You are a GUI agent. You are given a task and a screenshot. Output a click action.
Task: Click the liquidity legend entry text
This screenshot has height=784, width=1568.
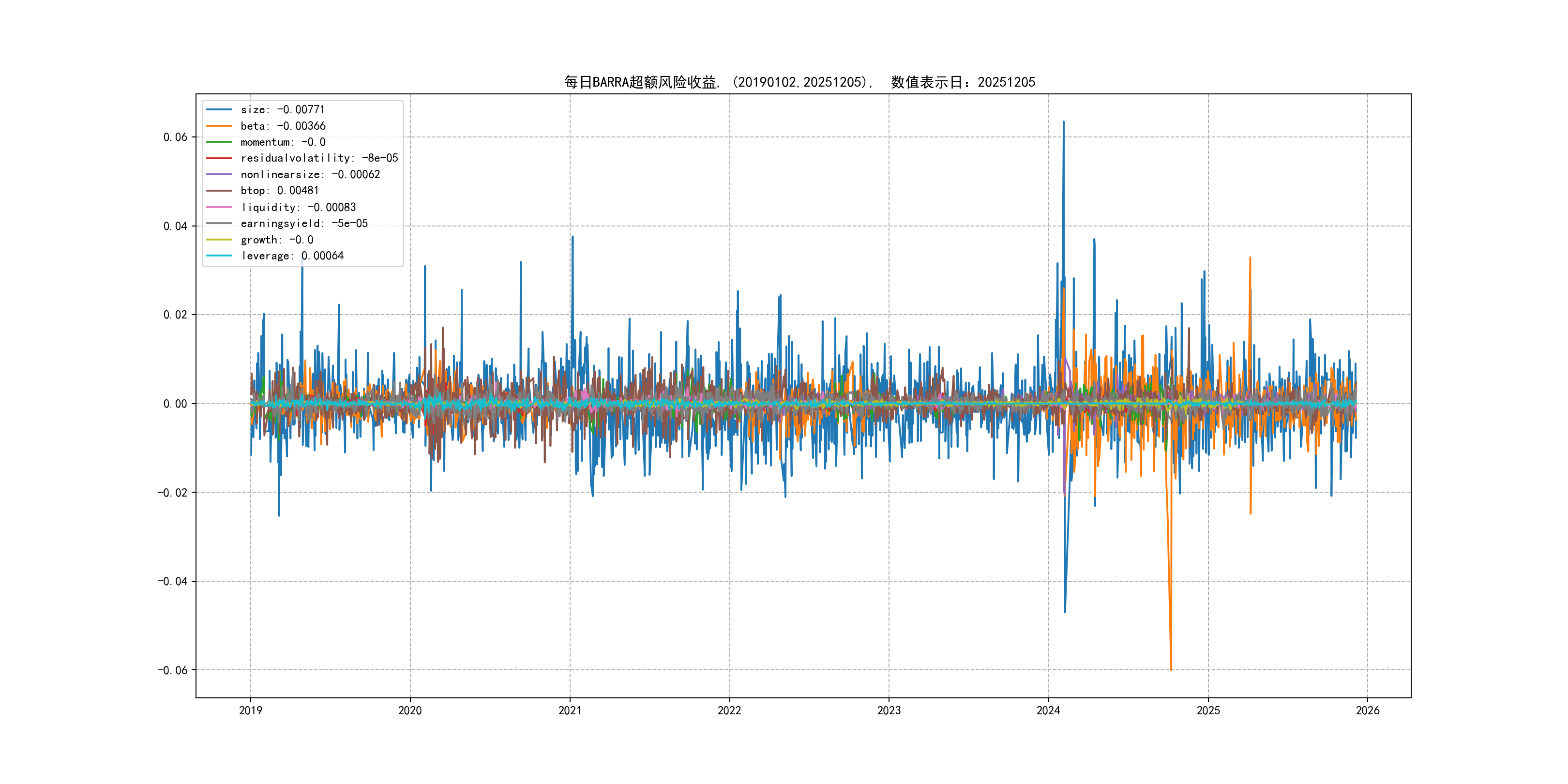tap(298, 208)
